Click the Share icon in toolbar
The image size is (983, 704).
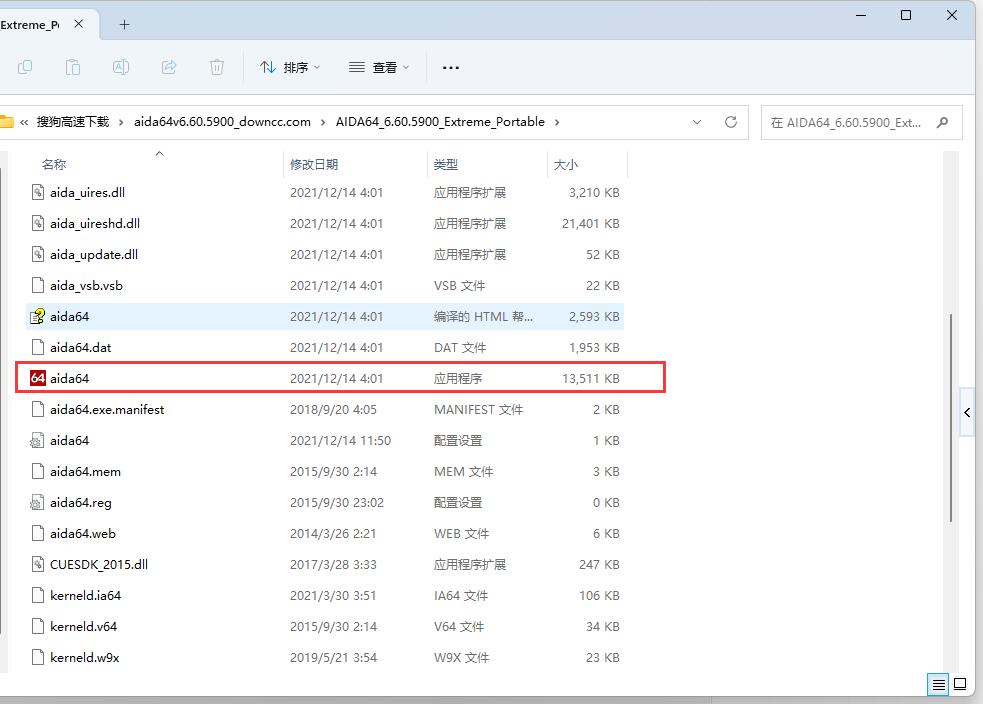point(169,67)
